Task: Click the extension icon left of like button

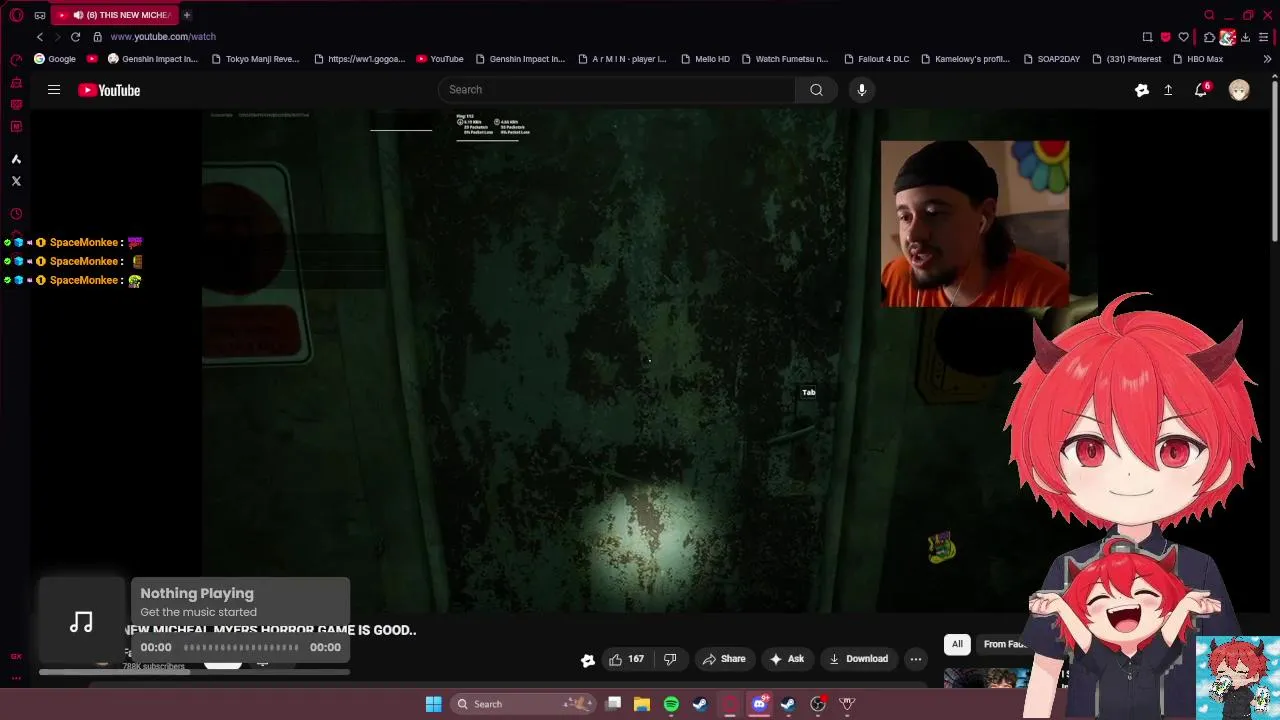Action: 588,660
